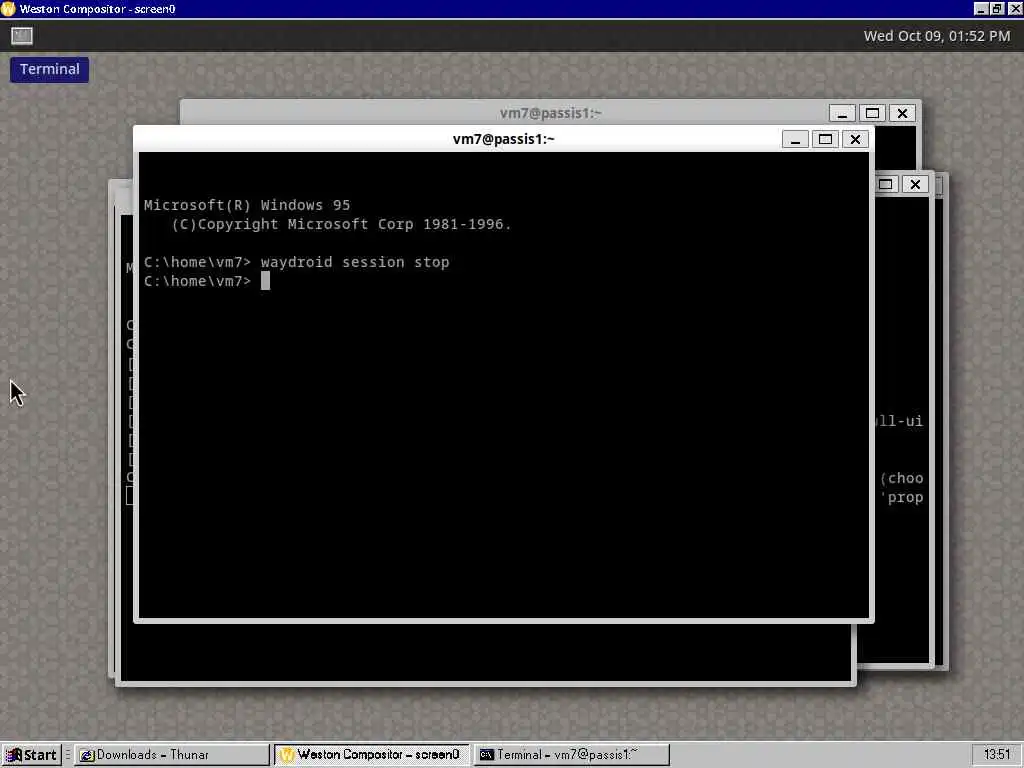This screenshot has width=1024, height=768.
Task: Click the 'Microsoft(R) Windows 95' line
Action: coord(247,205)
